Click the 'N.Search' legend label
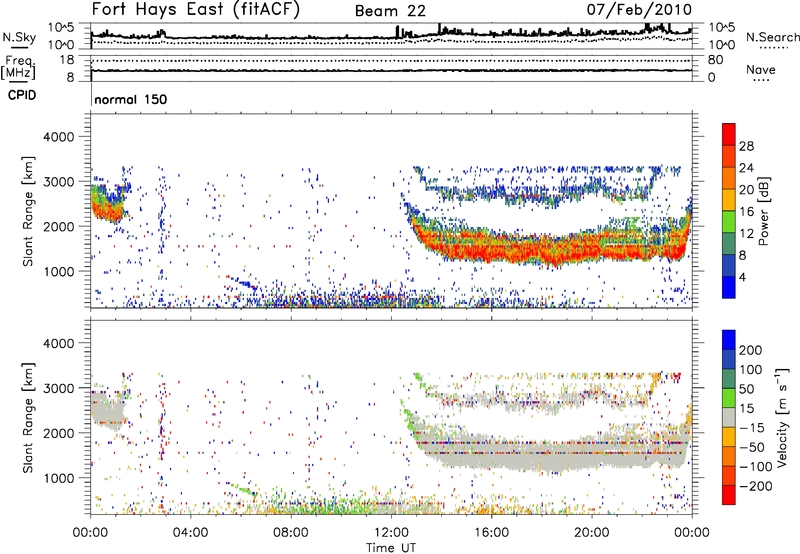 point(772,37)
